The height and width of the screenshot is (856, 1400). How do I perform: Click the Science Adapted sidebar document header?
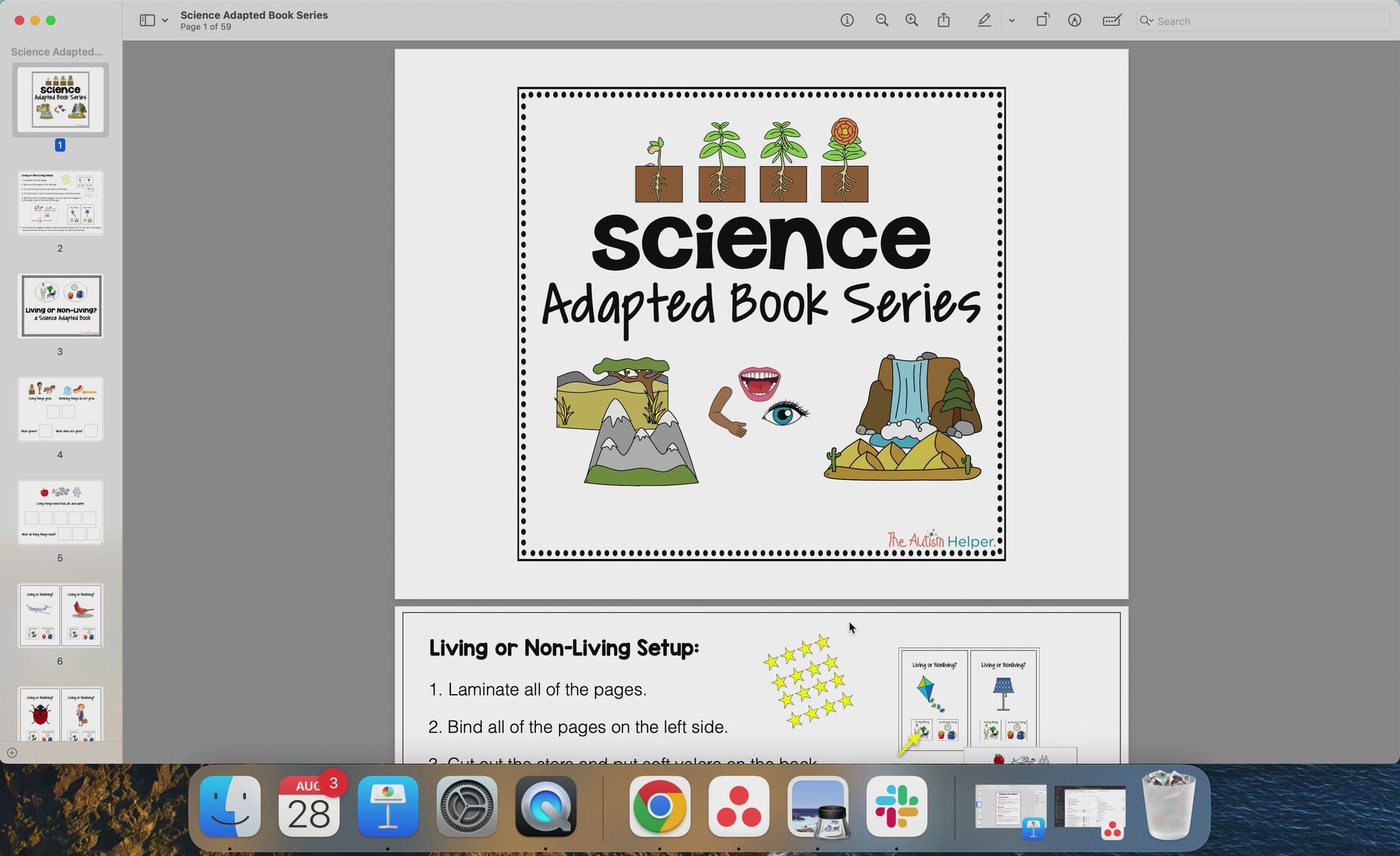pos(57,52)
